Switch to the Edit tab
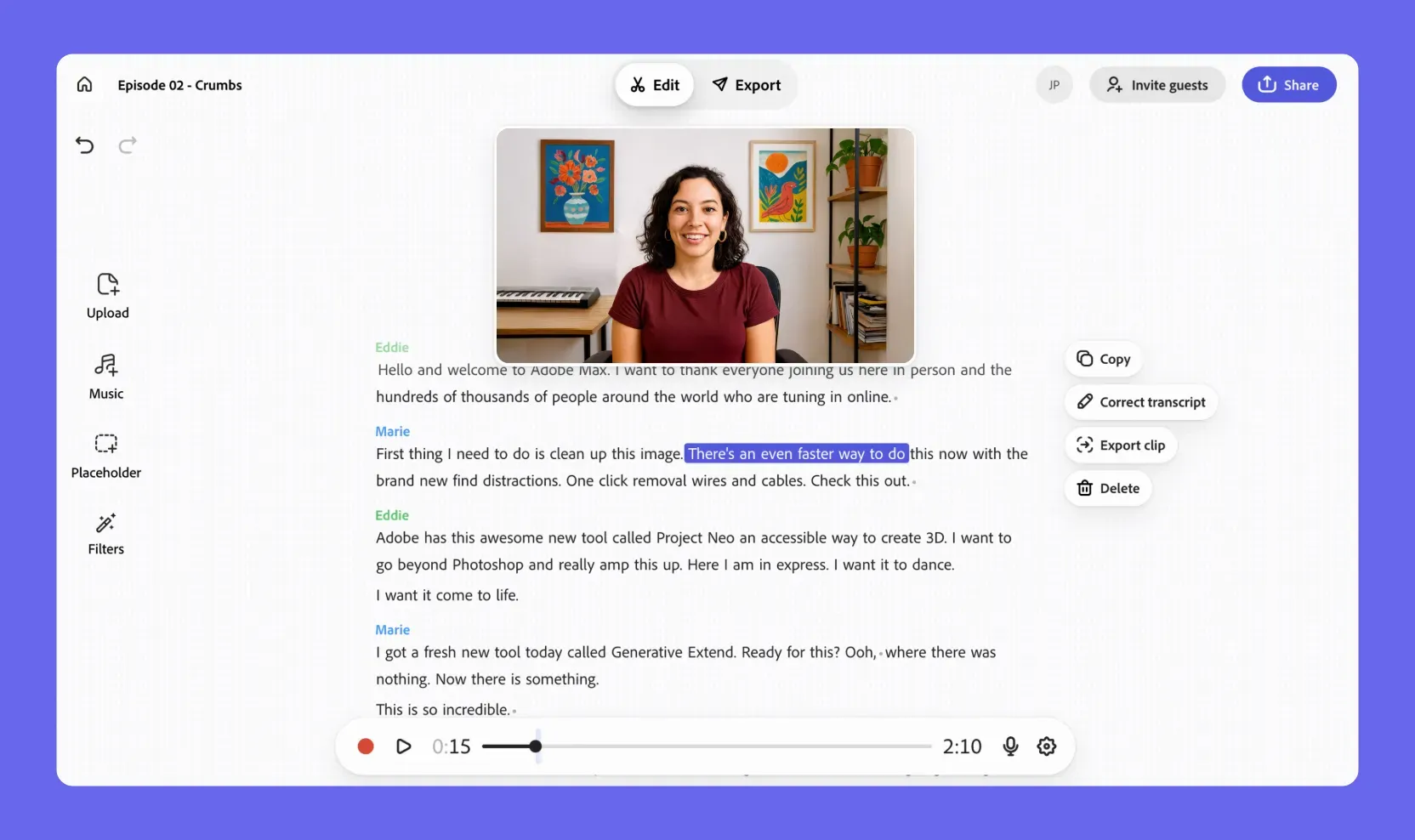 [655, 85]
